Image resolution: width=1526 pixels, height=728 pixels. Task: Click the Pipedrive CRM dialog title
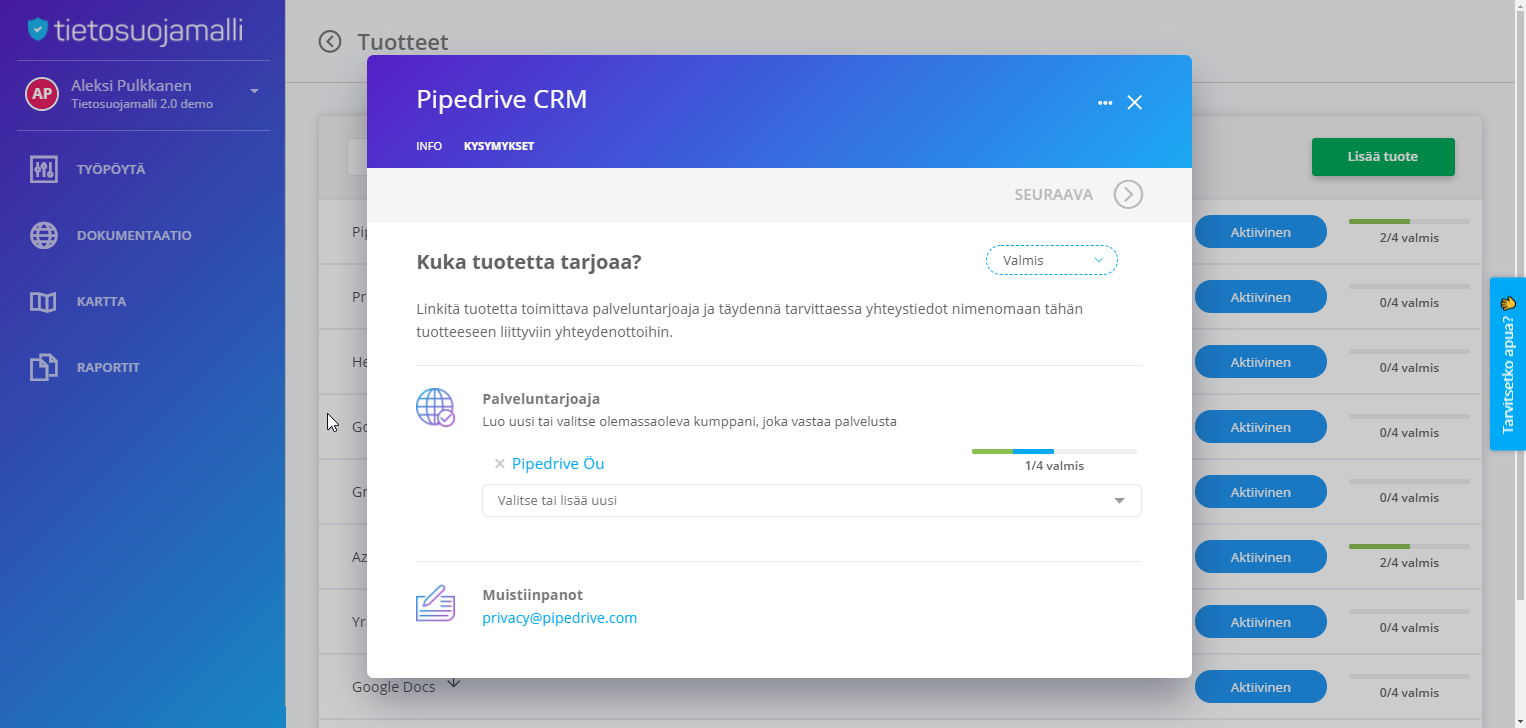[x=501, y=100]
